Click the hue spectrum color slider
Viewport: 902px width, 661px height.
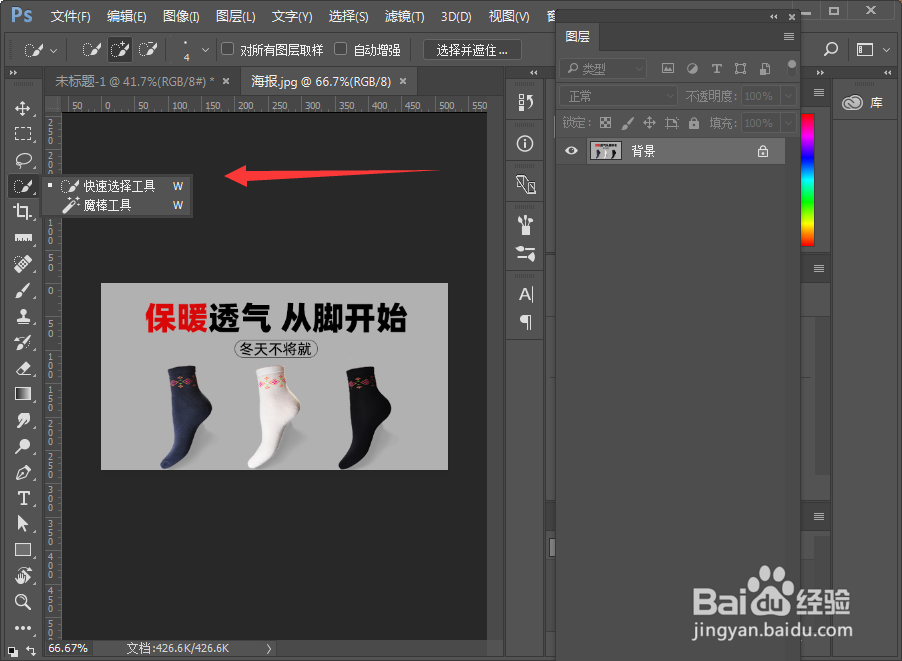click(808, 179)
